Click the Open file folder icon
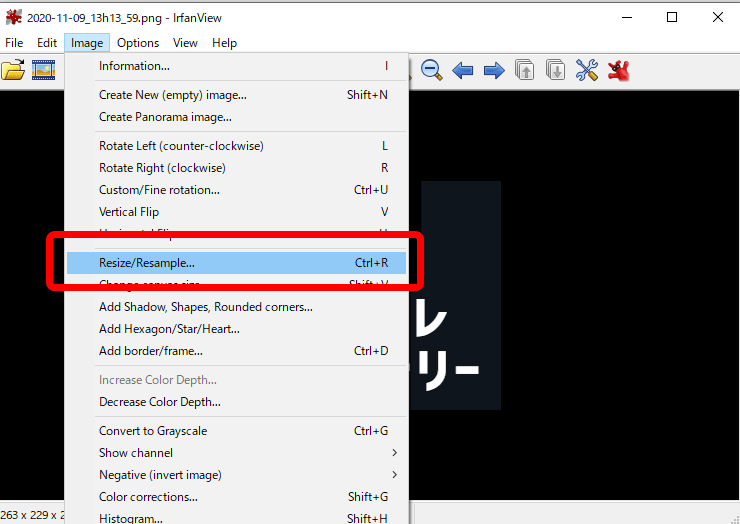Screen dimensions: 740x524 coord(13,70)
